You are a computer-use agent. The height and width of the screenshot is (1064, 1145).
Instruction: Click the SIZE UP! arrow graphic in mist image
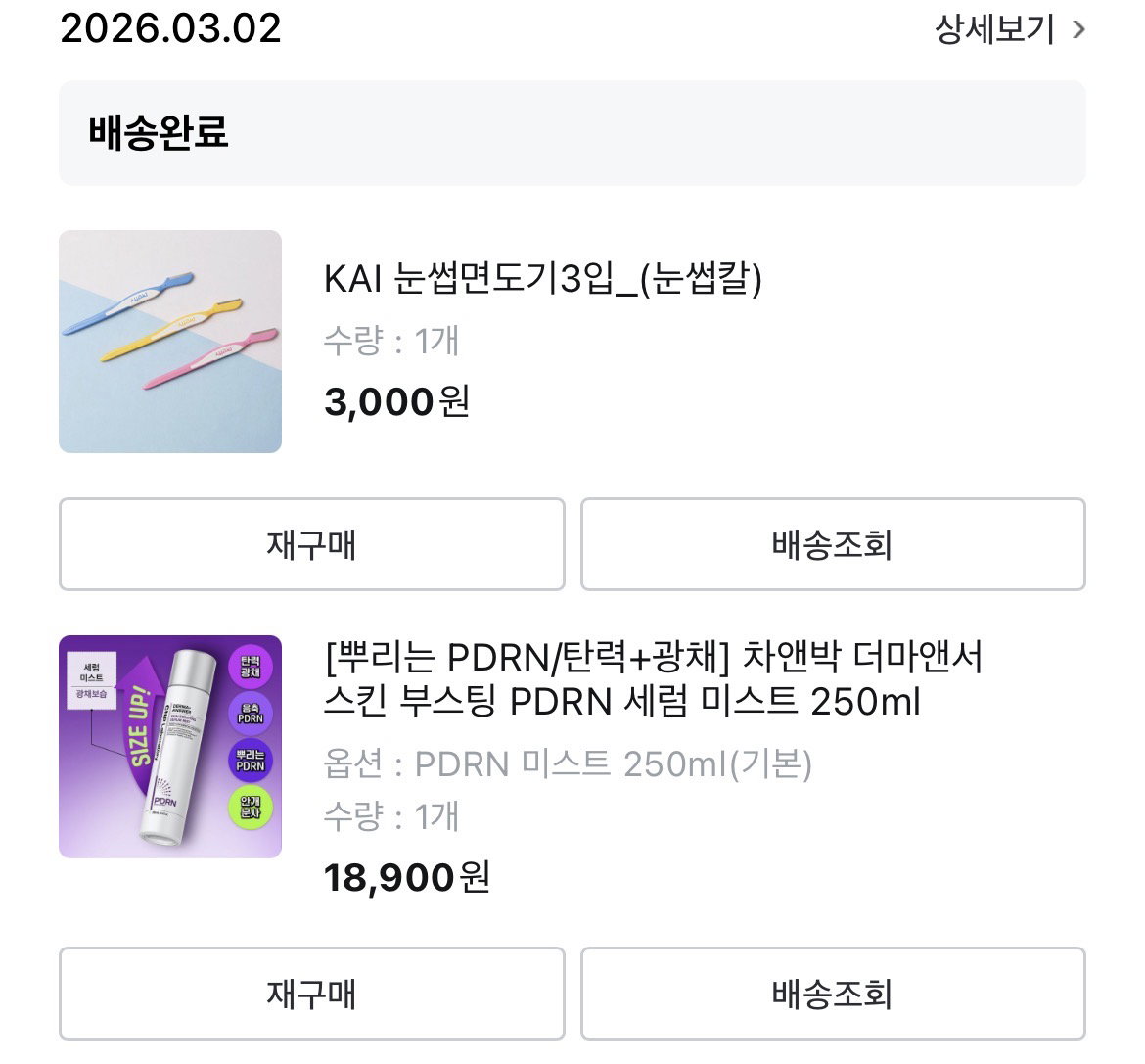(141, 724)
